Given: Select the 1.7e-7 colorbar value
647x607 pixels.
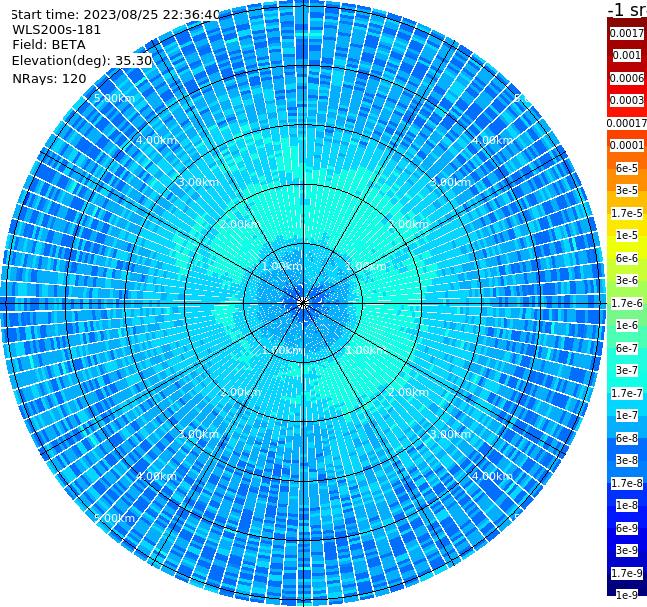Looking at the screenshot, I should point(627,393).
